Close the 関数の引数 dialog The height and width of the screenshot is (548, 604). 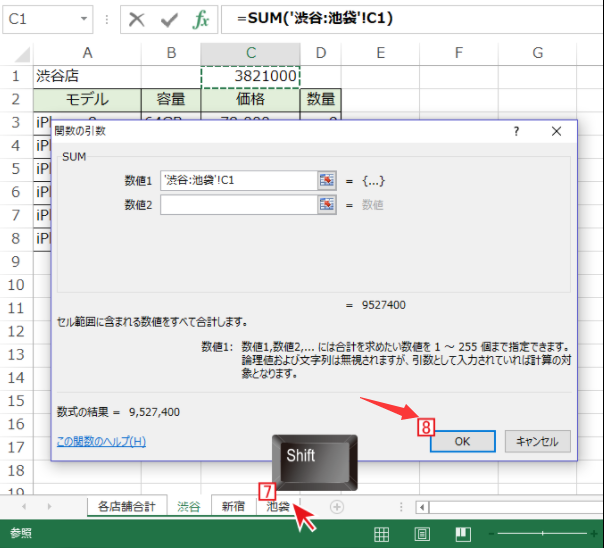coord(556,131)
